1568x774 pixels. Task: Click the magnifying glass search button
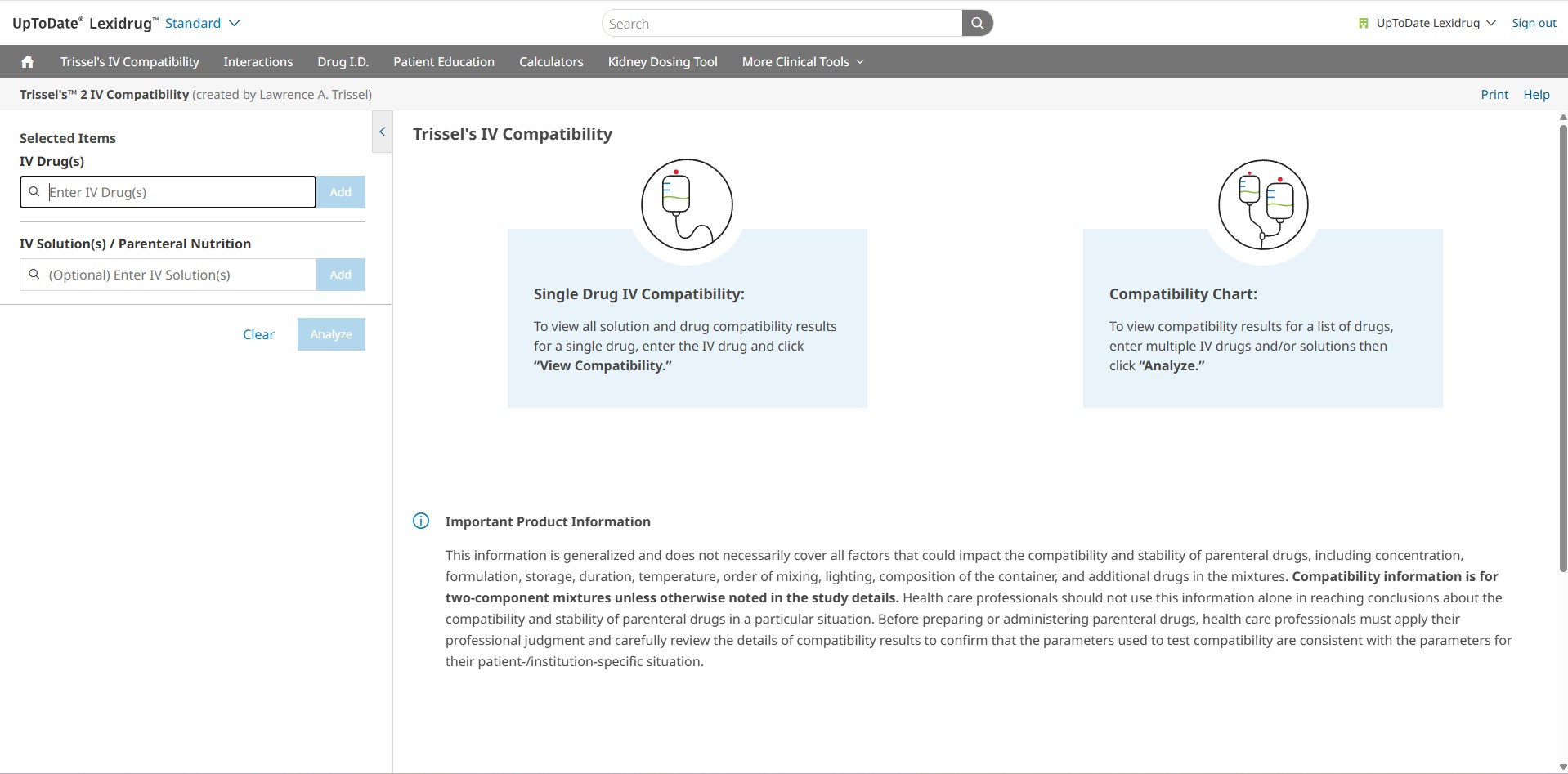[977, 24]
